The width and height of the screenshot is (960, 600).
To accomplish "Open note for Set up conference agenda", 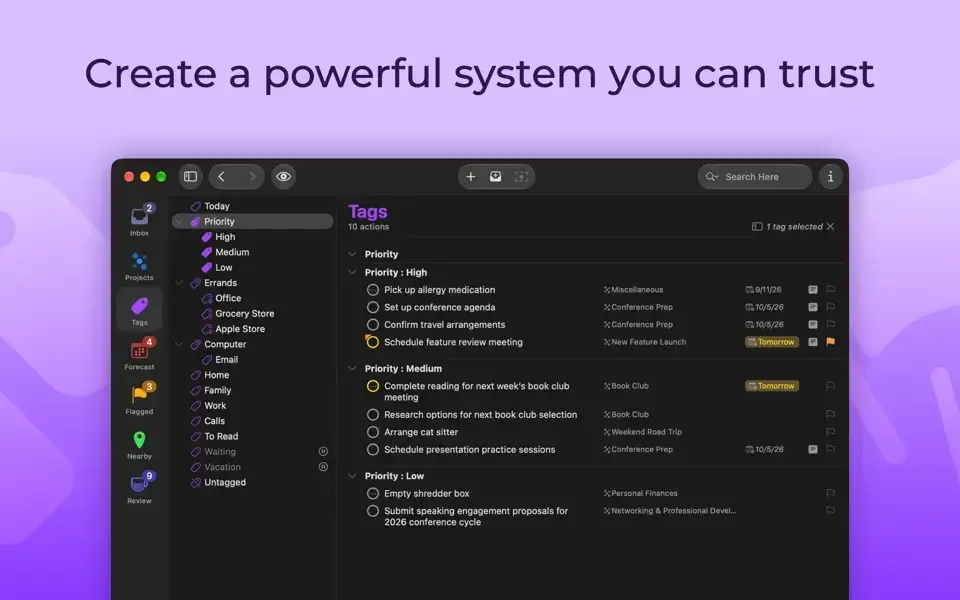I will (x=812, y=307).
